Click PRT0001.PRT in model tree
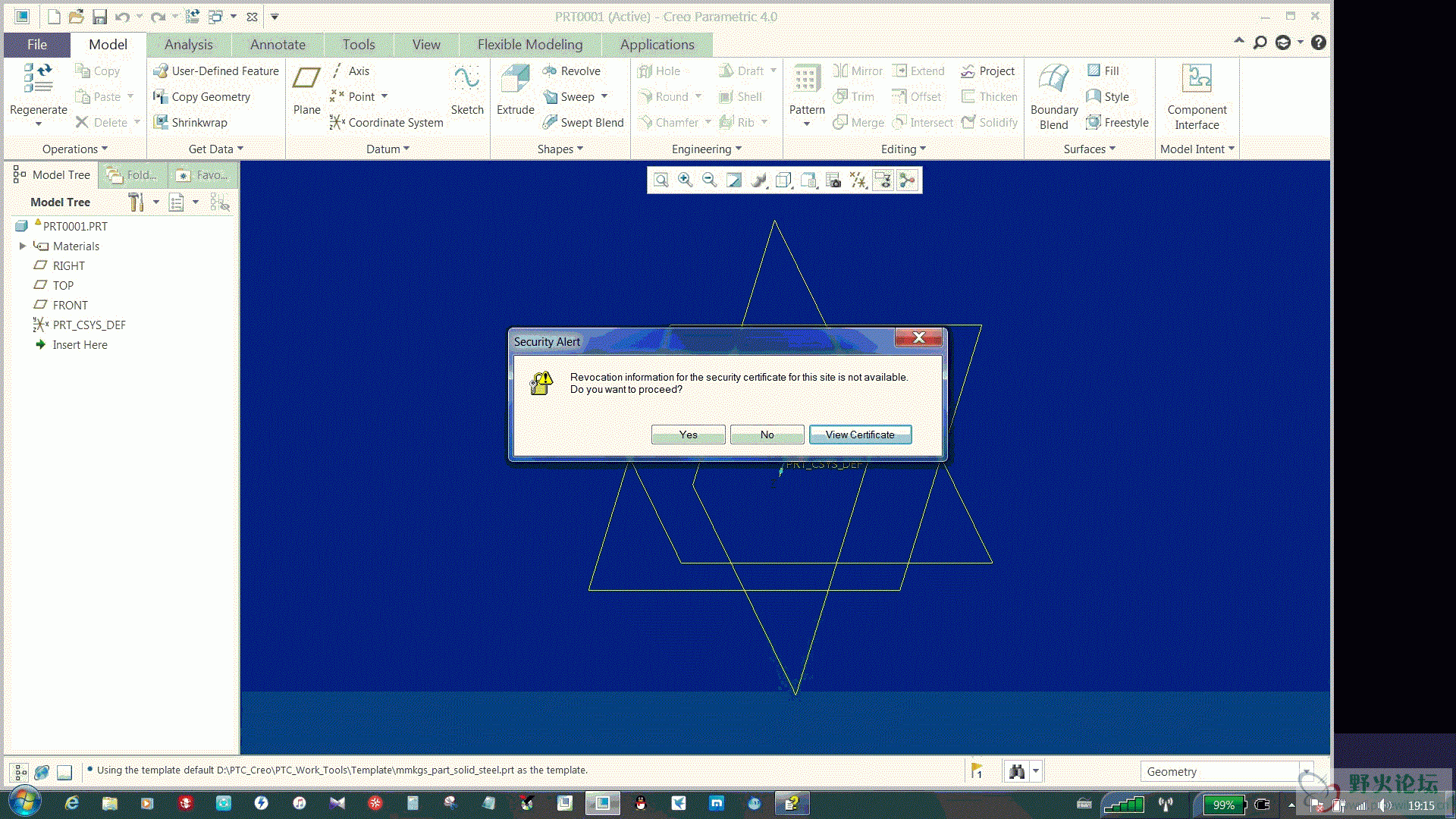 pyautogui.click(x=74, y=225)
